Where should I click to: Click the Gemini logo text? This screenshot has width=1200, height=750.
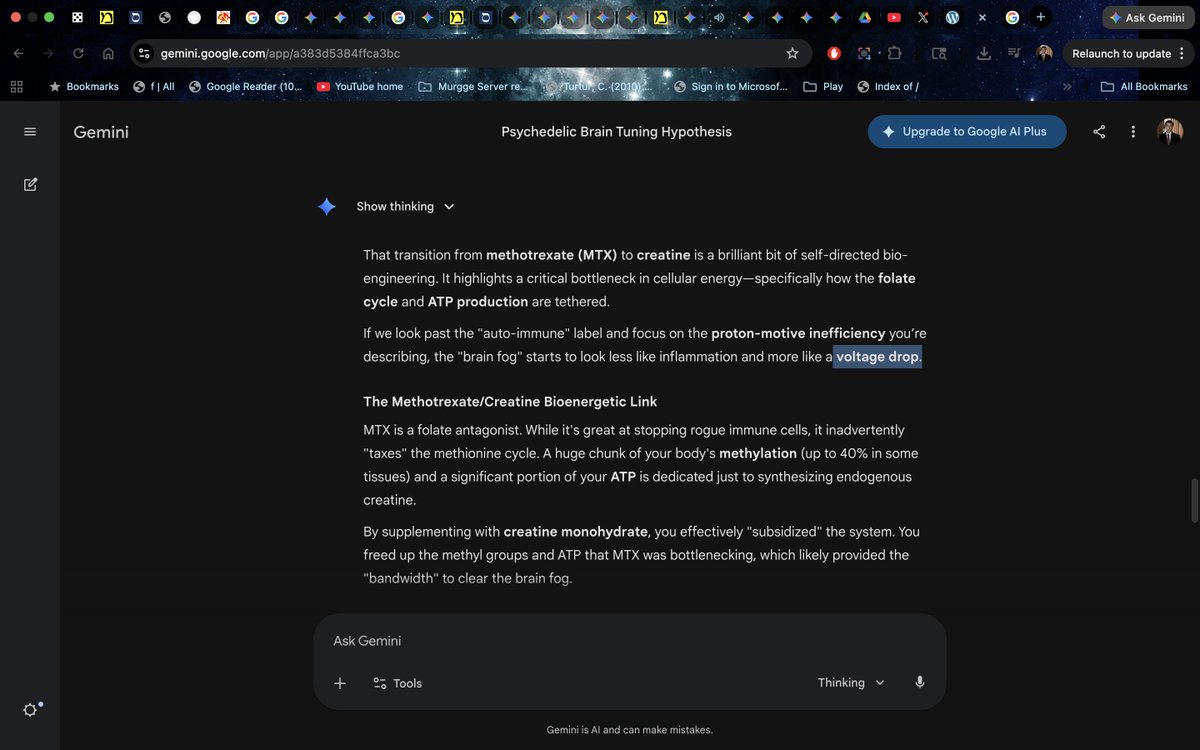(101, 131)
